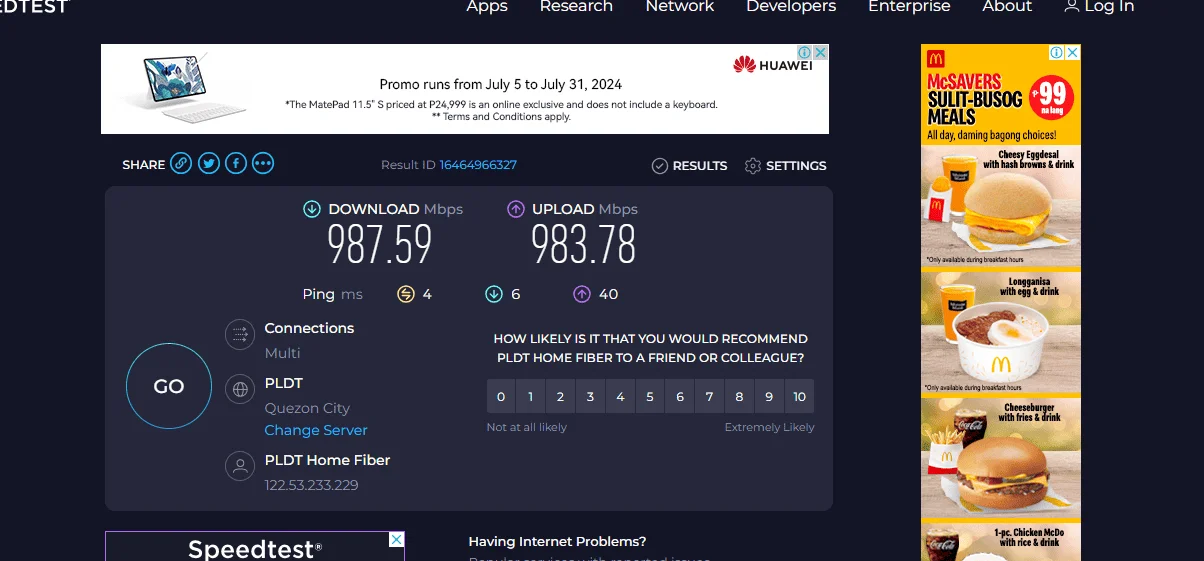Open the Developers menu
1204x561 pixels.
pyautogui.click(x=791, y=6)
